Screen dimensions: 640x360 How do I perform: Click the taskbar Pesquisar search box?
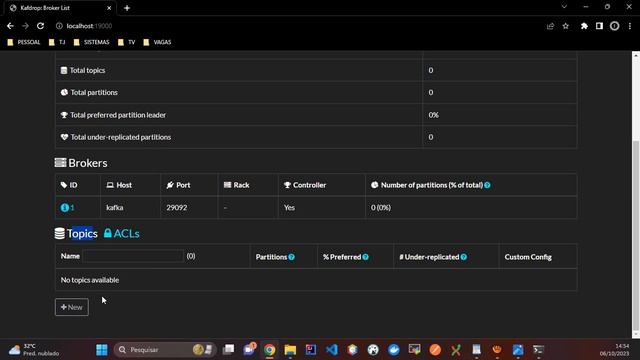coord(165,350)
